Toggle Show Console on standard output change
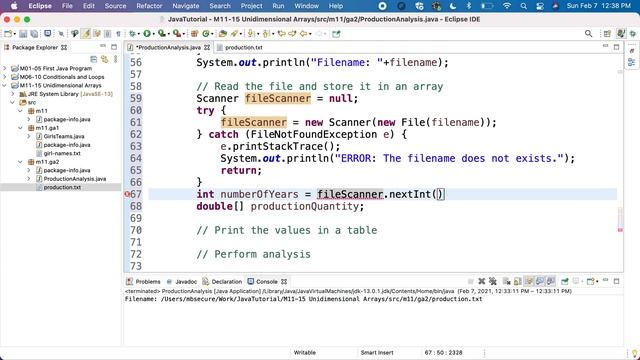This screenshot has width=640, height=360. point(540,281)
